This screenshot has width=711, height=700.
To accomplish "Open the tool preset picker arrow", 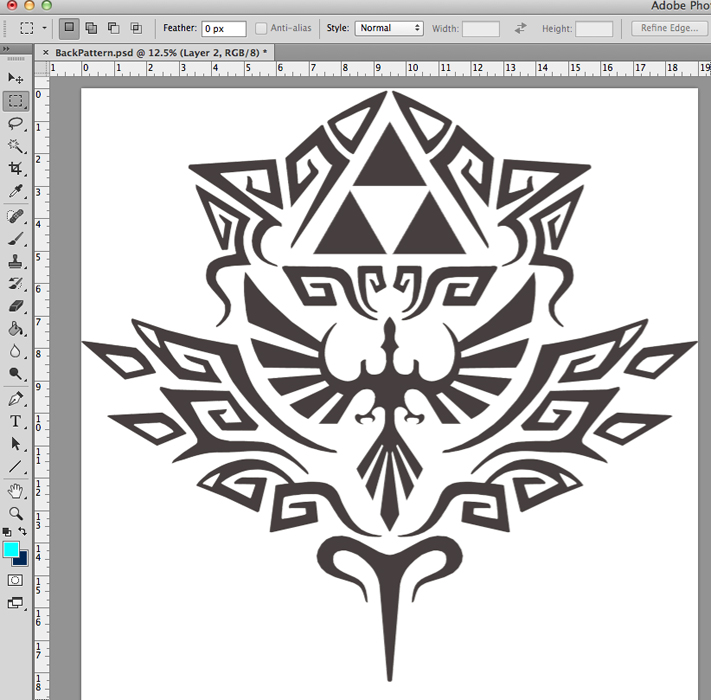I will (x=44, y=28).
